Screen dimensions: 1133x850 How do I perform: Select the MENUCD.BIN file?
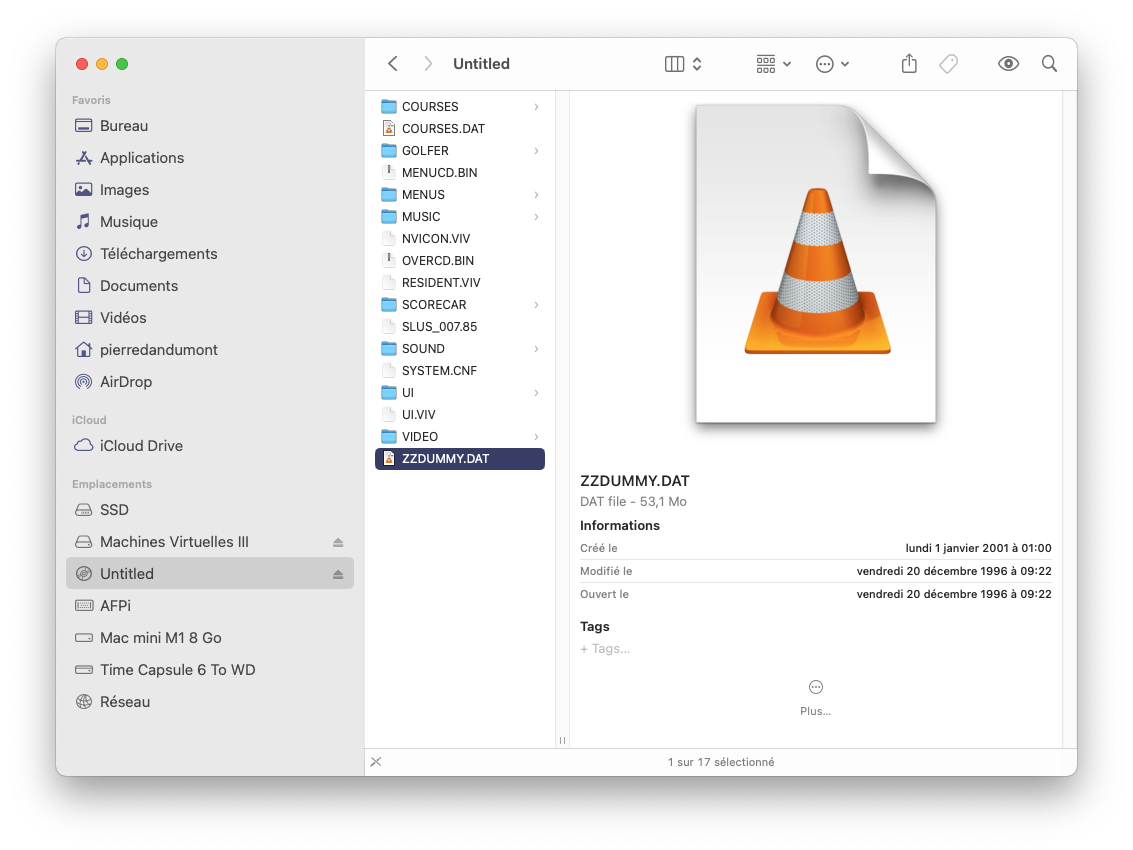[x=460, y=173]
